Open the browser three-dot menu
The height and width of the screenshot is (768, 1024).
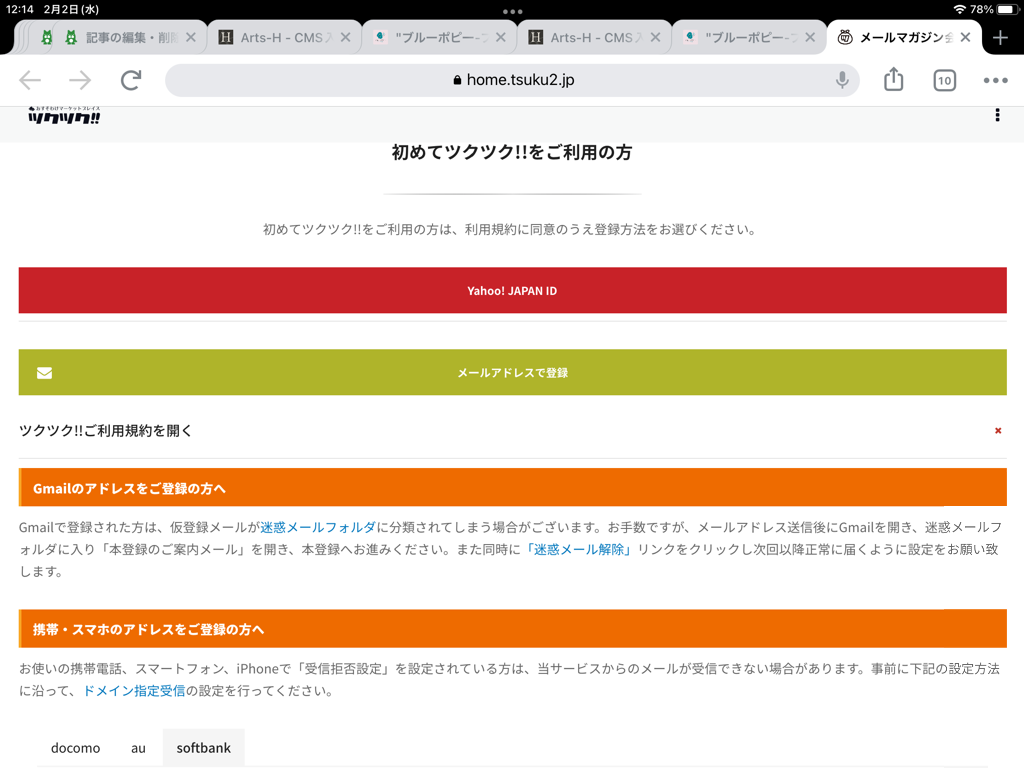pos(995,81)
